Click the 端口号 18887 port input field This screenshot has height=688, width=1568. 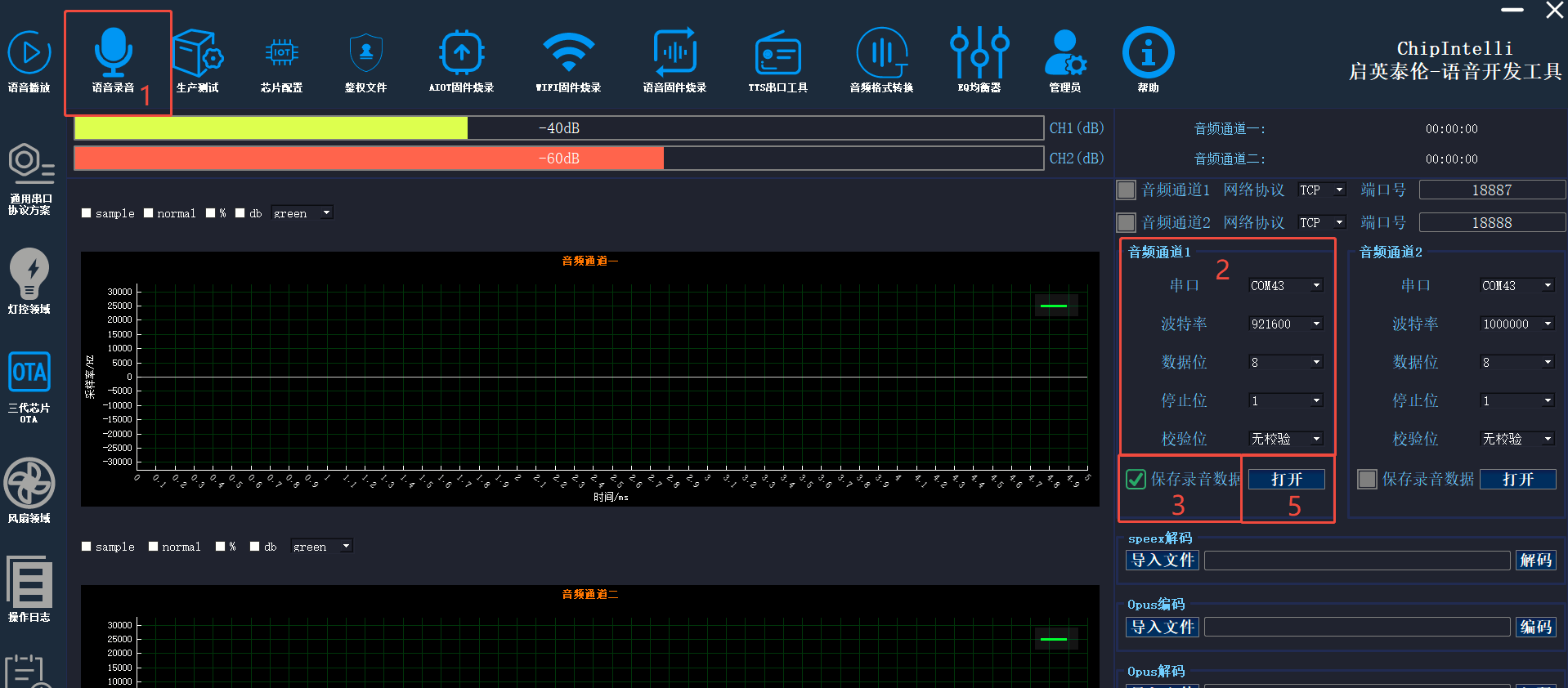click(x=1491, y=190)
